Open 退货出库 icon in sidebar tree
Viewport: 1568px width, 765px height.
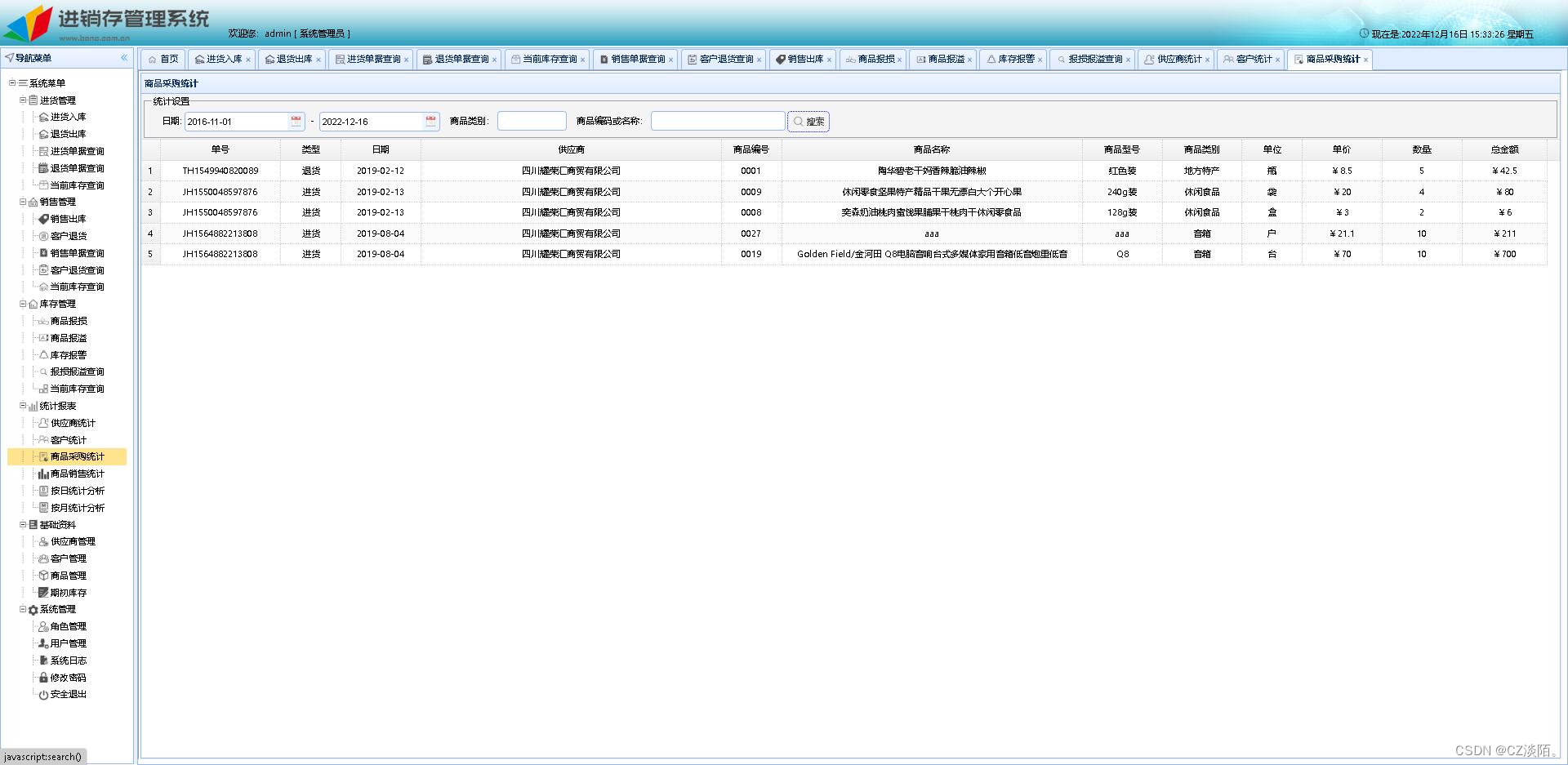[x=44, y=134]
